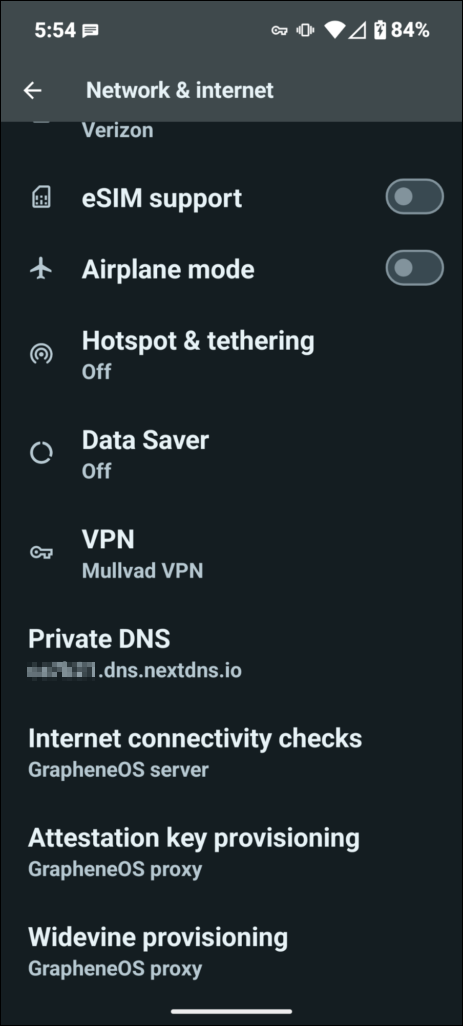Image resolution: width=463 pixels, height=1026 pixels.
Task: Open Hotspot & tethering settings
Action: (x=232, y=354)
